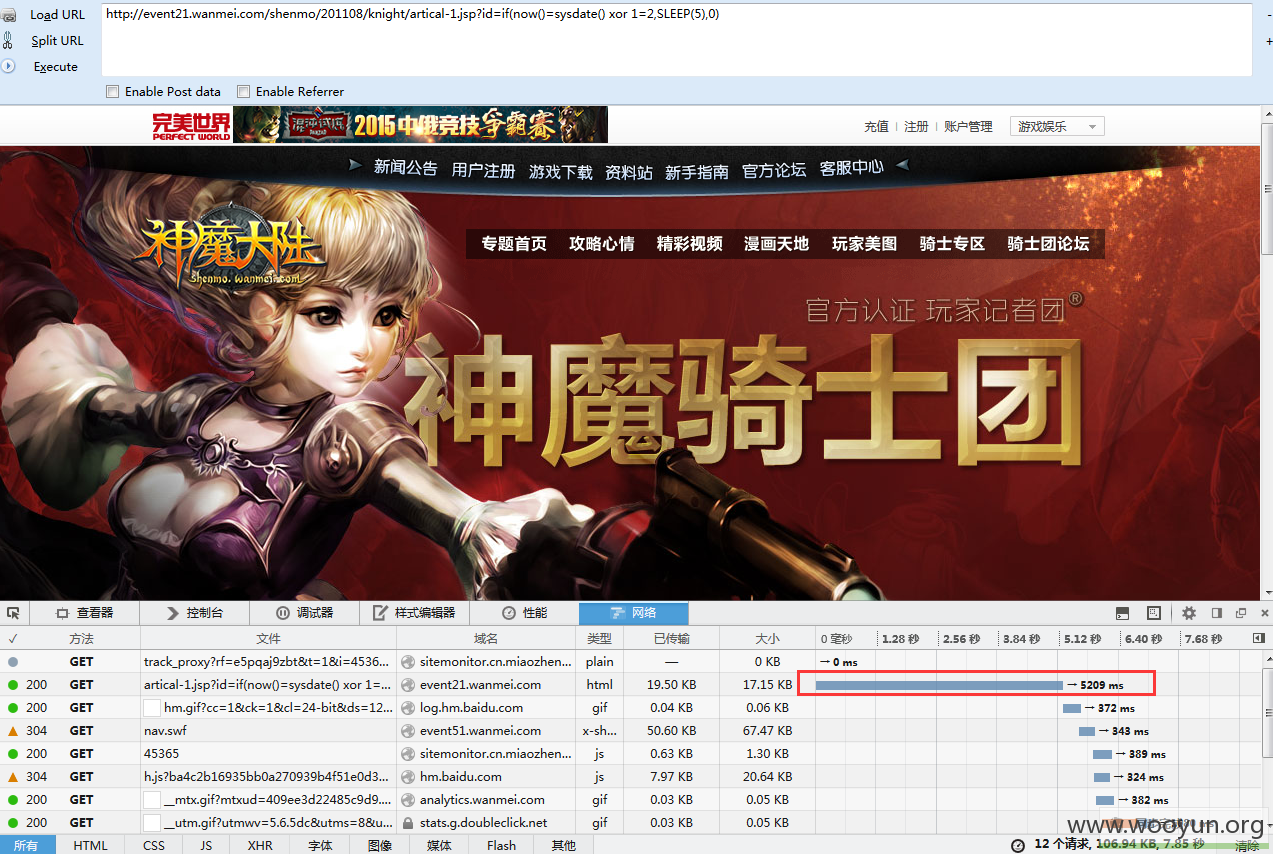The image size is (1273, 854).
Task: Open 玩家美图 in the sub-navigation
Action: pos(865,244)
